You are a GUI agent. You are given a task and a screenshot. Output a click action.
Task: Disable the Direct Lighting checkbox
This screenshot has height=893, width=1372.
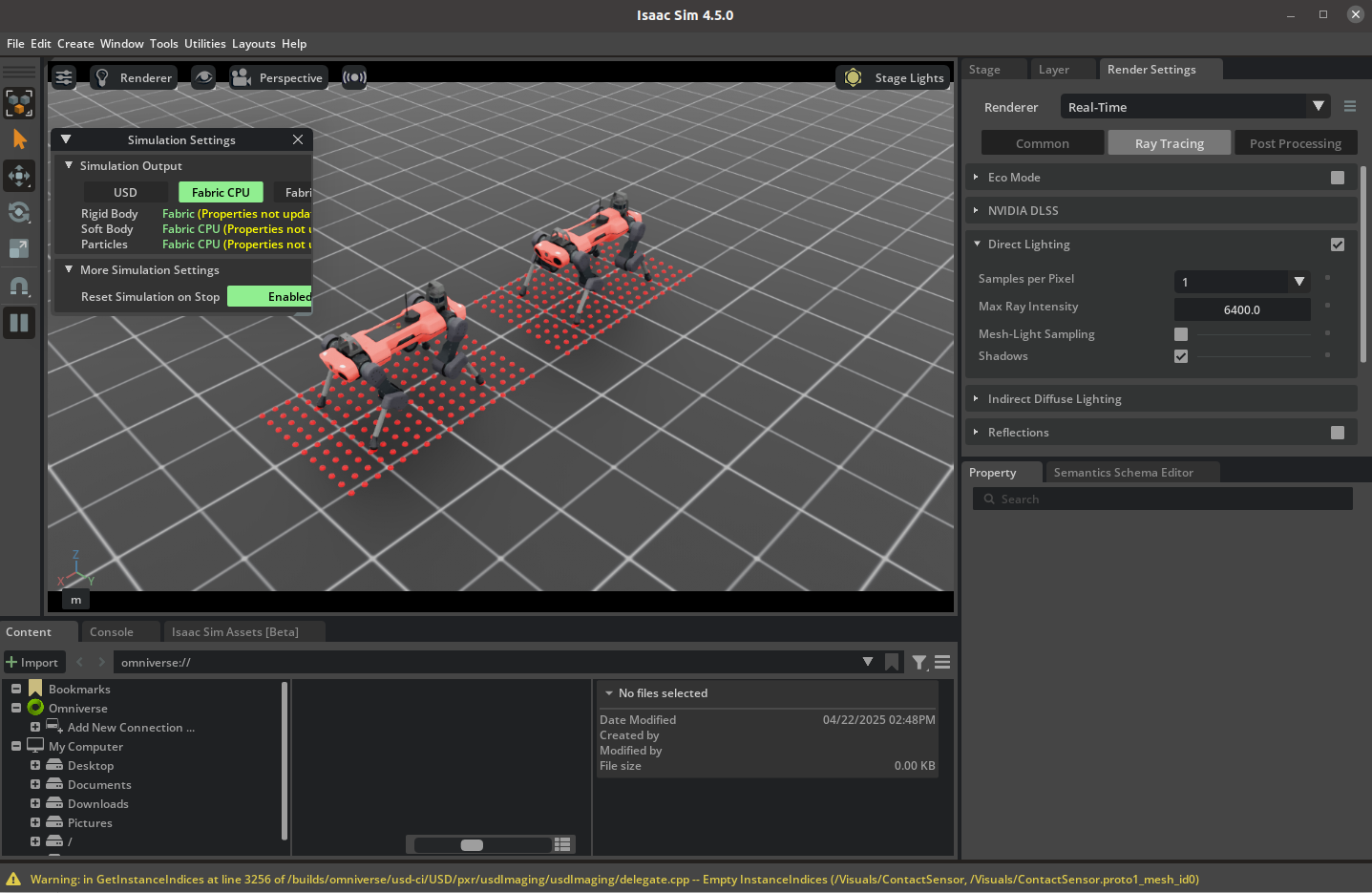coord(1338,245)
